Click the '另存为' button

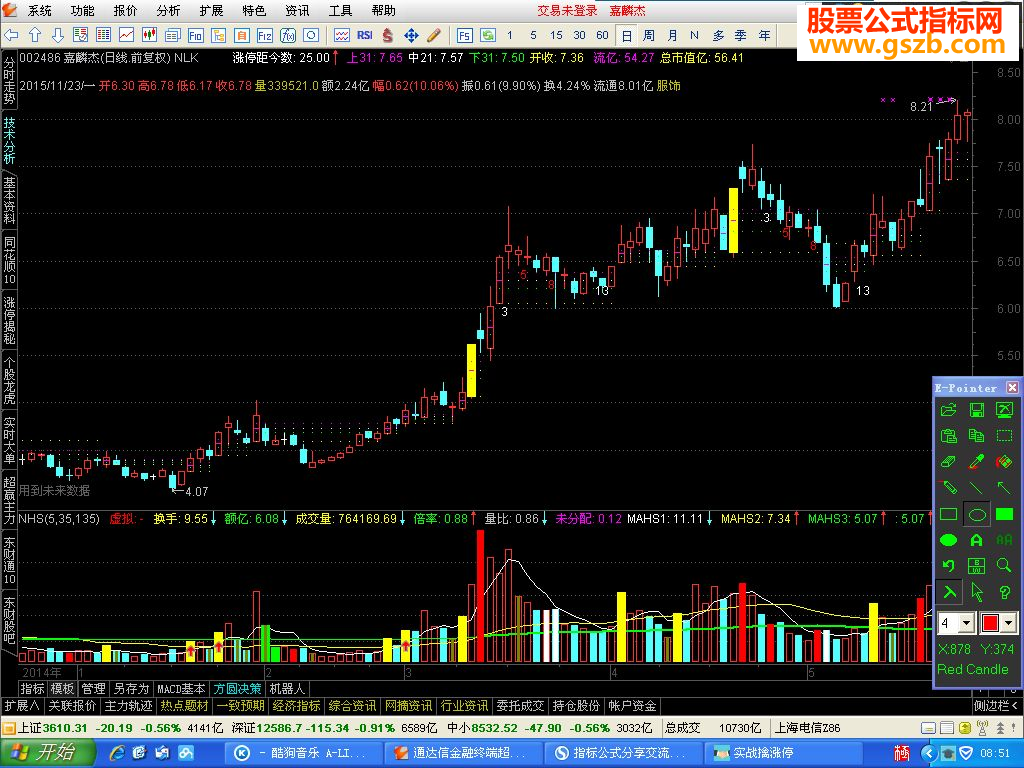click(131, 688)
